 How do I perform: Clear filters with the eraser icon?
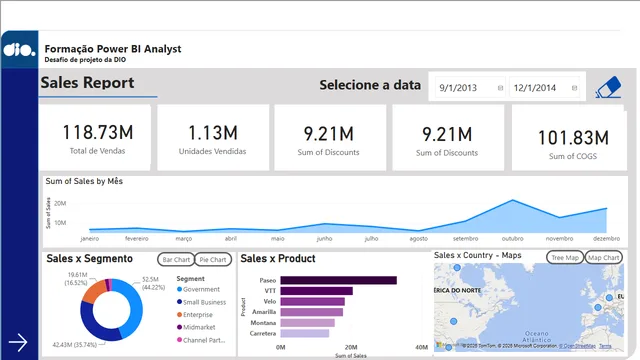pyautogui.click(x=608, y=87)
